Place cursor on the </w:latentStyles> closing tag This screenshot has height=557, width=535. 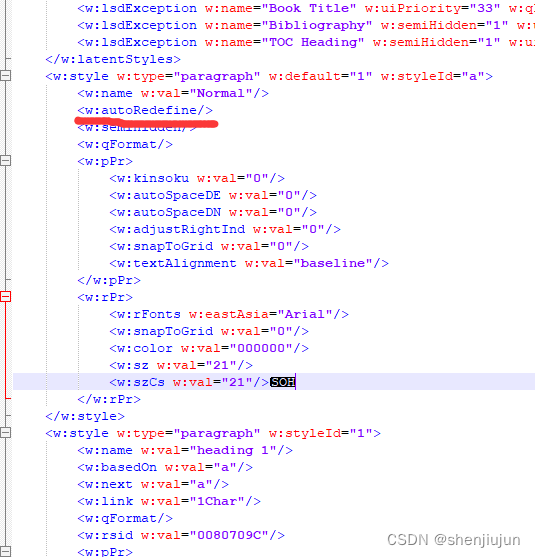113,59
